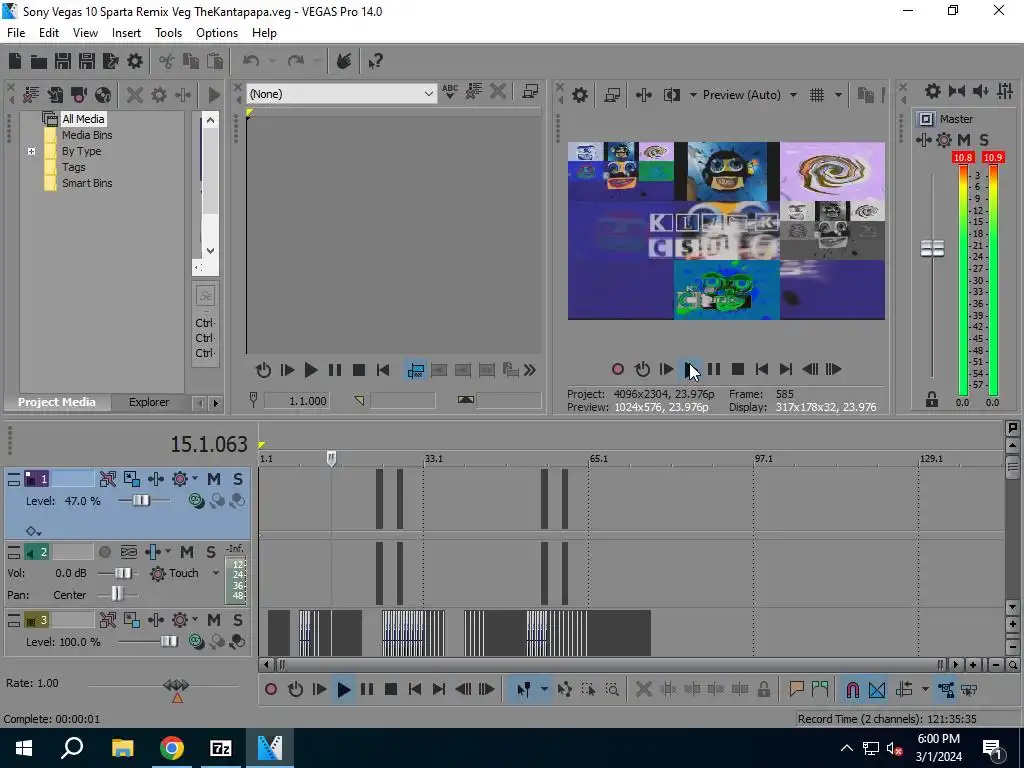The width and height of the screenshot is (1024, 768).
Task: Open auto ripple dropdown arrow in timeline toolbar
Action: pos(925,690)
